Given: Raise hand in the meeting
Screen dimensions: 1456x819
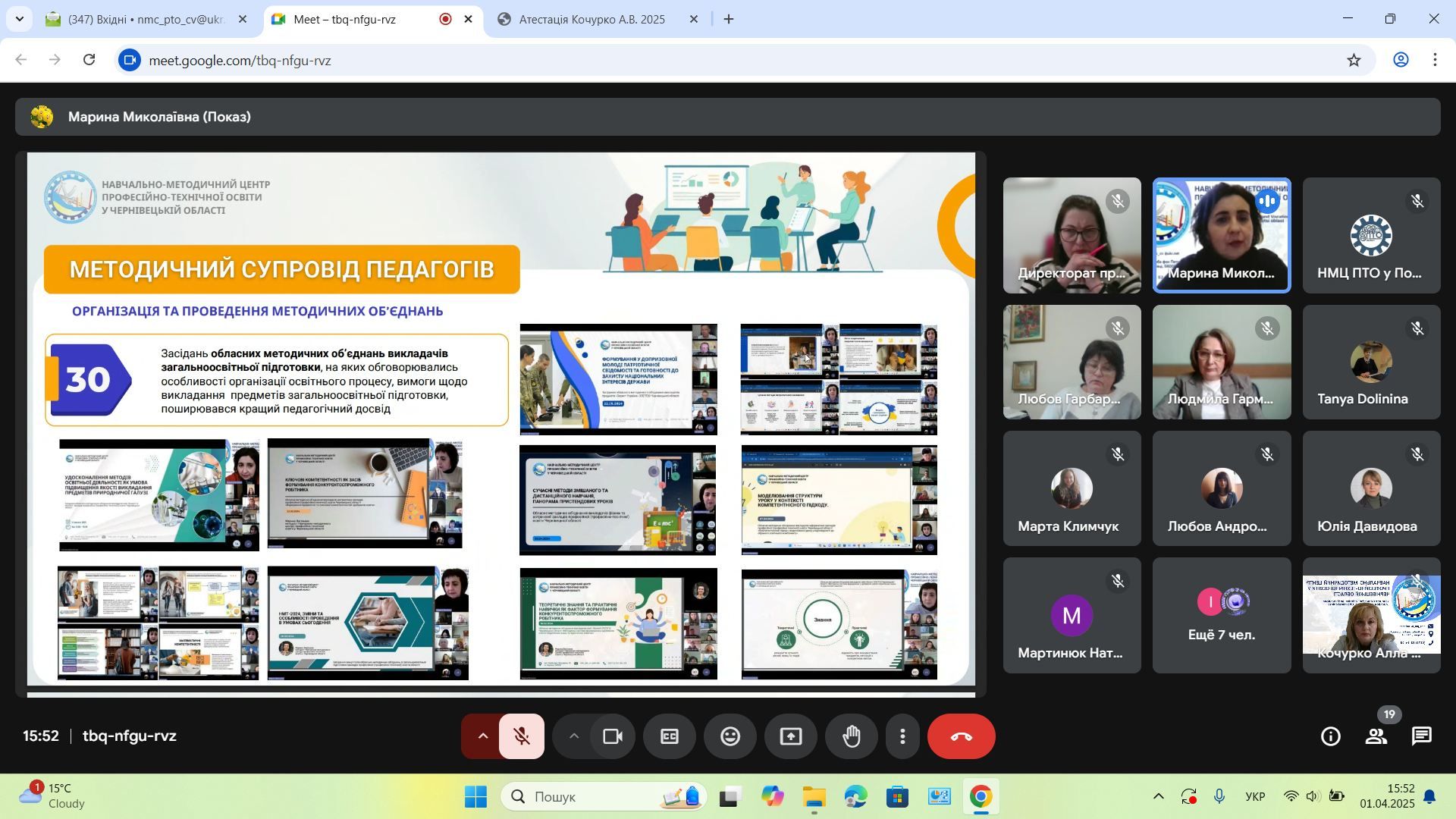Looking at the screenshot, I should tap(851, 736).
